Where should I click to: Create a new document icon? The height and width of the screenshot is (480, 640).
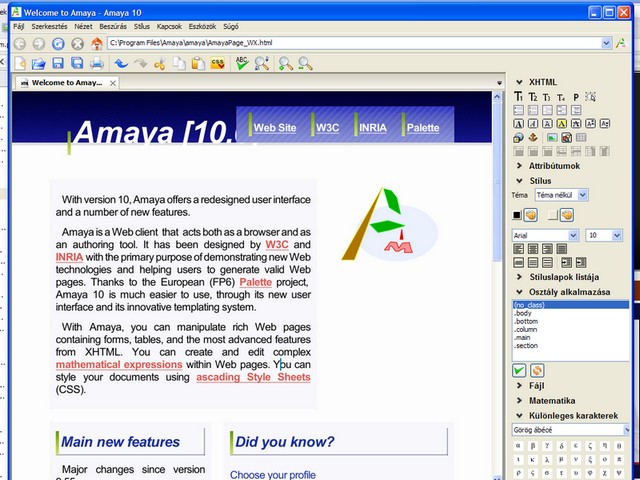click(x=20, y=63)
